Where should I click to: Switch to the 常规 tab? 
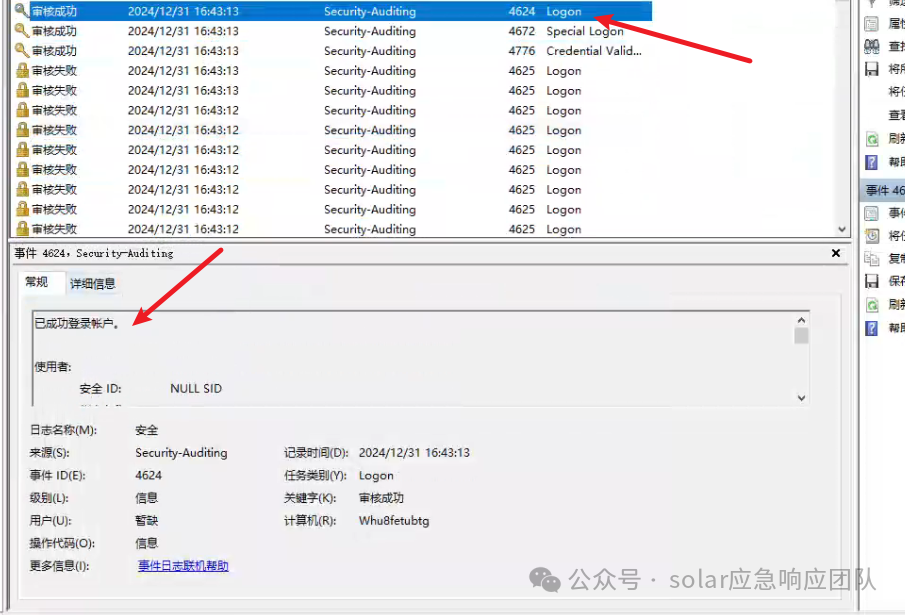pyautogui.click(x=37, y=283)
